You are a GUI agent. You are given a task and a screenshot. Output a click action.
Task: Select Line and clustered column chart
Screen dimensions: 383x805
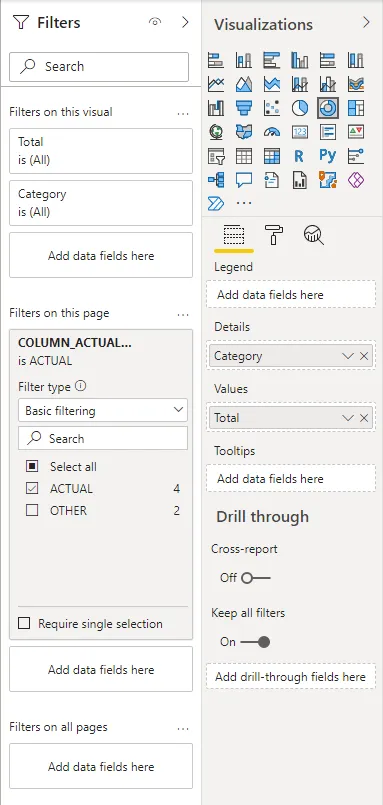pos(328,84)
